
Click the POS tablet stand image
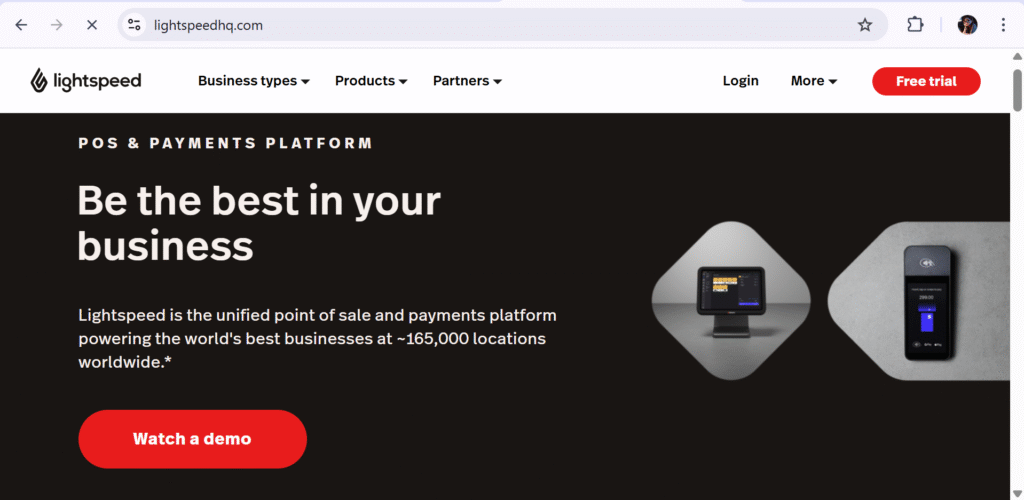(731, 300)
